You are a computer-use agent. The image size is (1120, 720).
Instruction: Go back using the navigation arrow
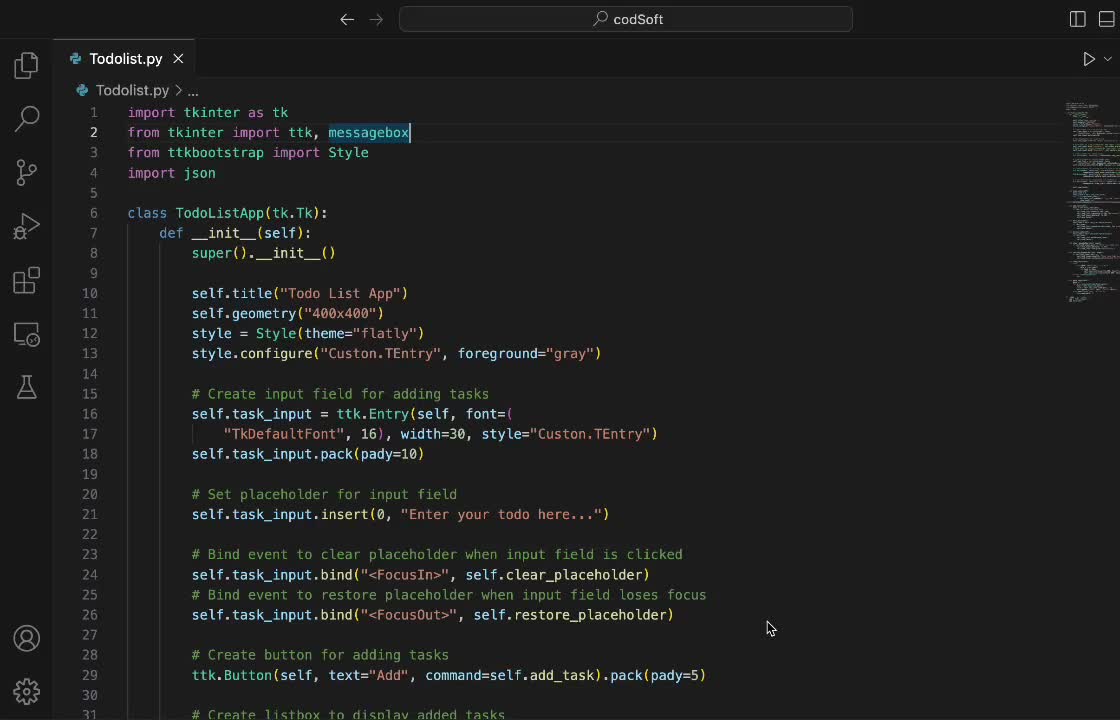pos(347,19)
